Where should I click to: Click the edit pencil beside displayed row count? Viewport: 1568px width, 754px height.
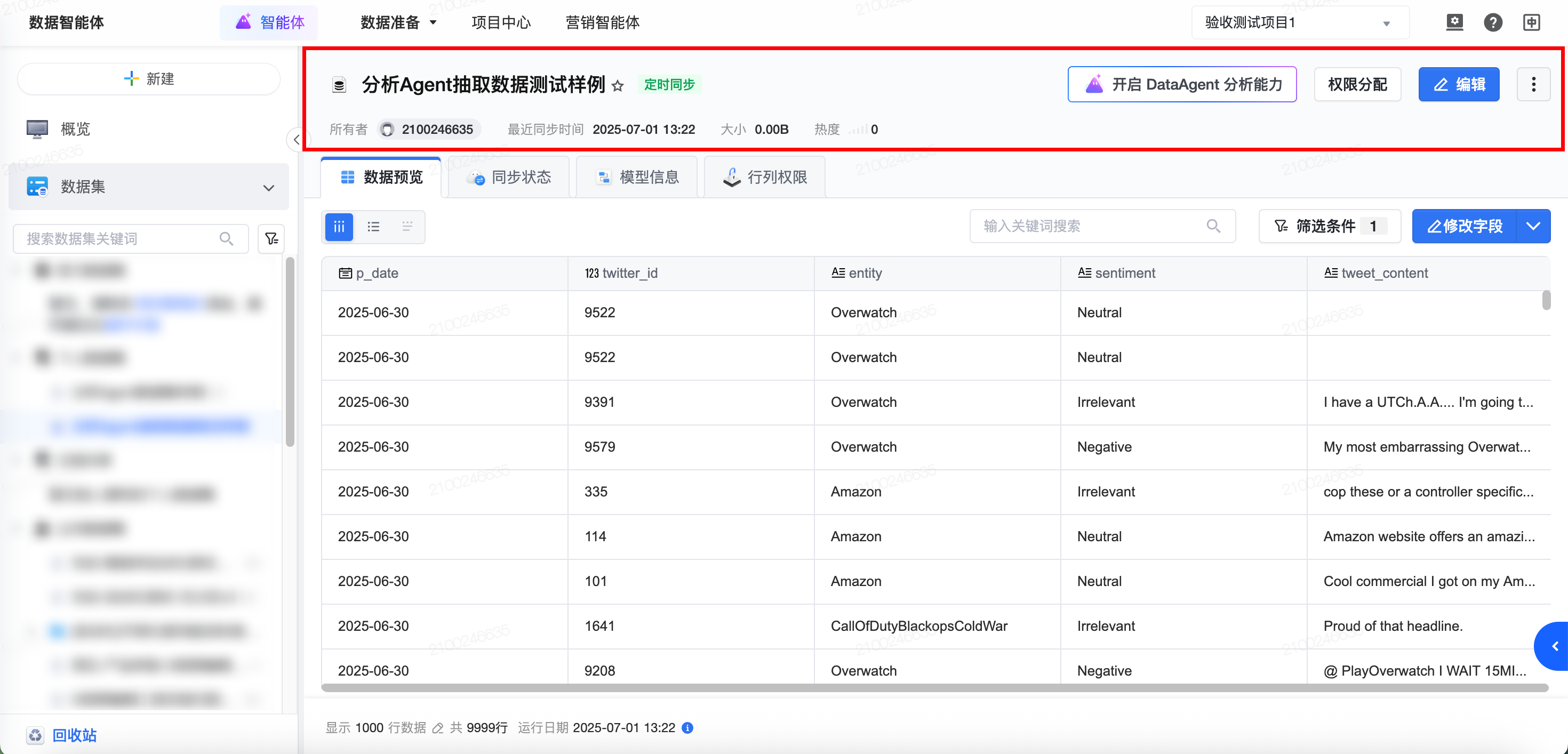(x=438, y=728)
